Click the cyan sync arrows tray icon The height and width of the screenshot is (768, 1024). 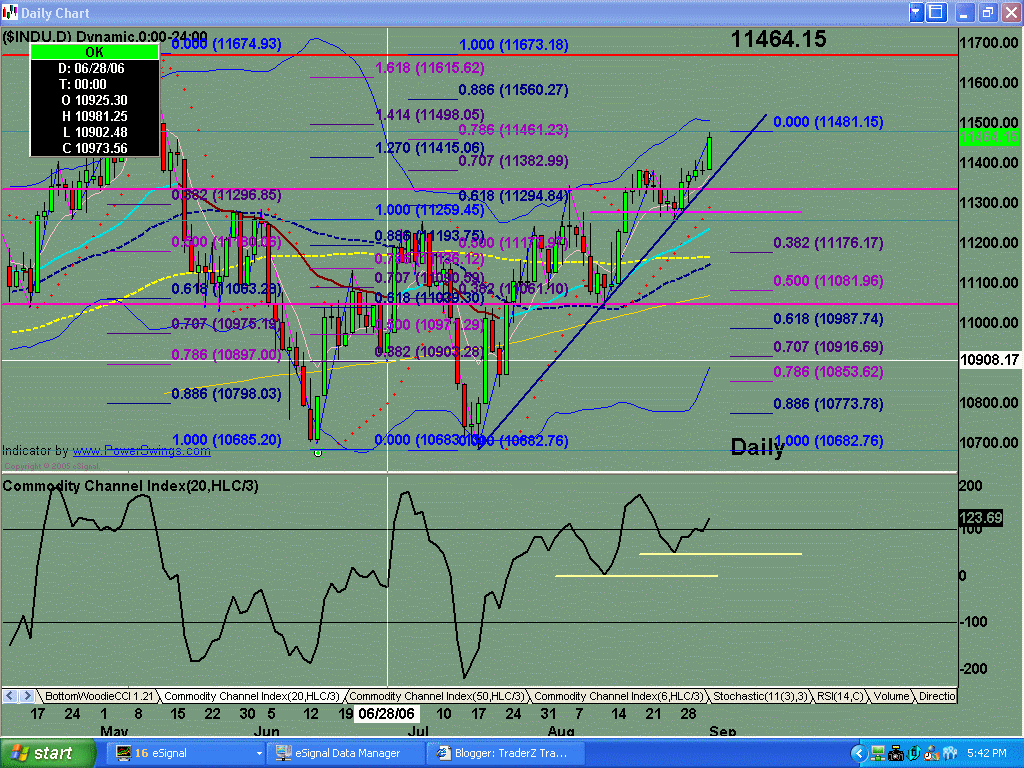point(914,754)
